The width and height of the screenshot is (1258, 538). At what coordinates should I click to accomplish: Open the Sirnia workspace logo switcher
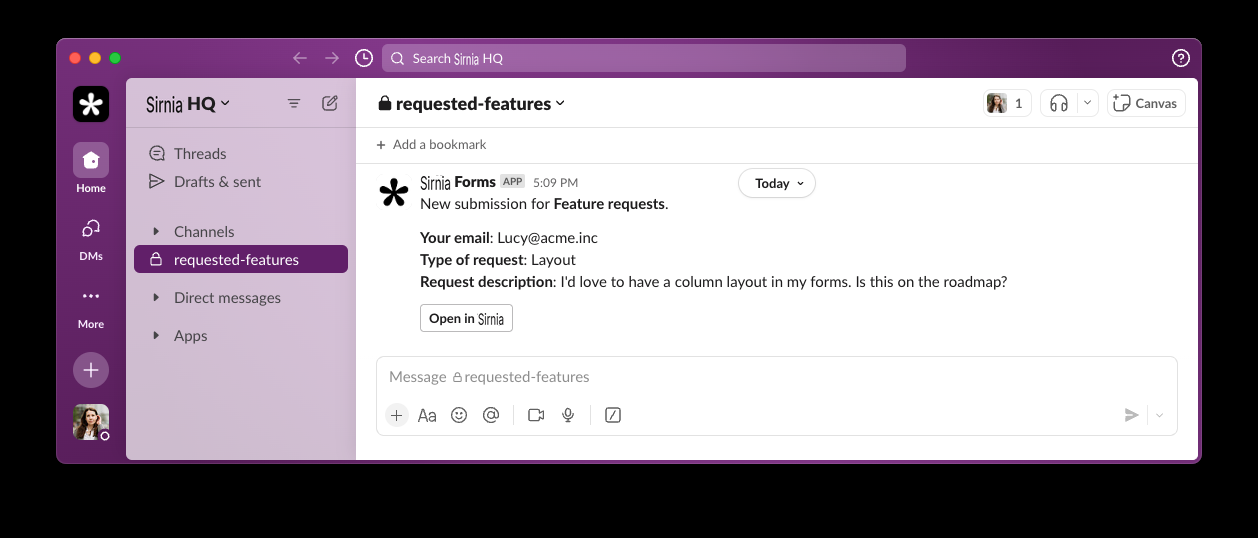pyautogui.click(x=91, y=104)
